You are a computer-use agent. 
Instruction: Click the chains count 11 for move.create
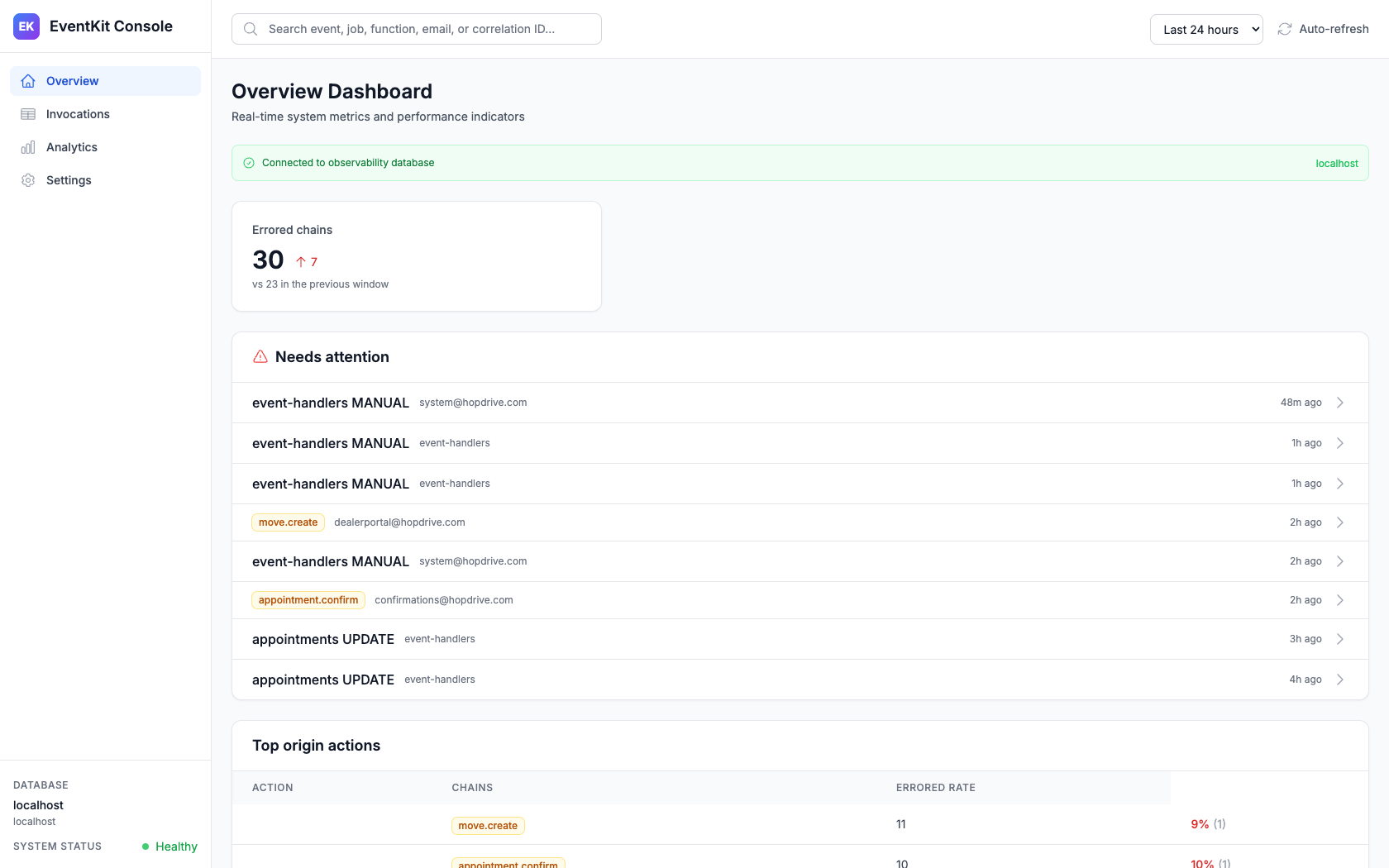pyautogui.click(x=901, y=824)
